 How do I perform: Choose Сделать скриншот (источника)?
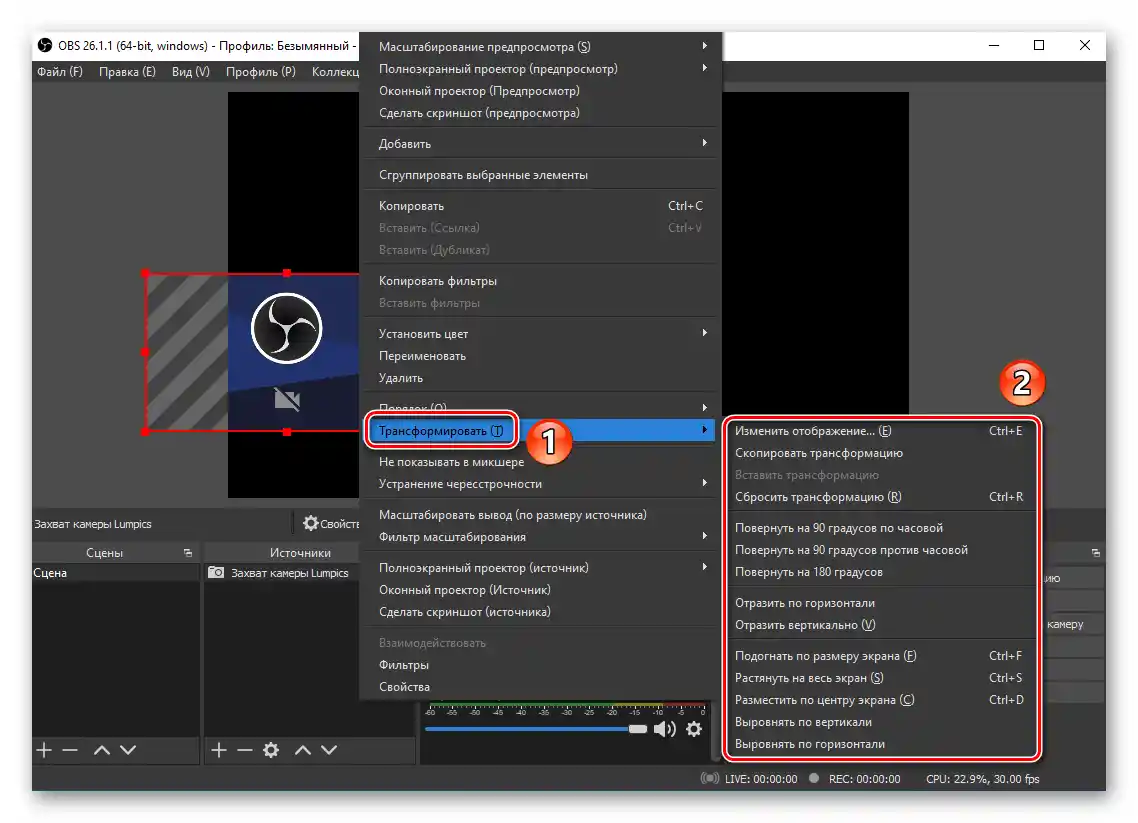coord(541,612)
